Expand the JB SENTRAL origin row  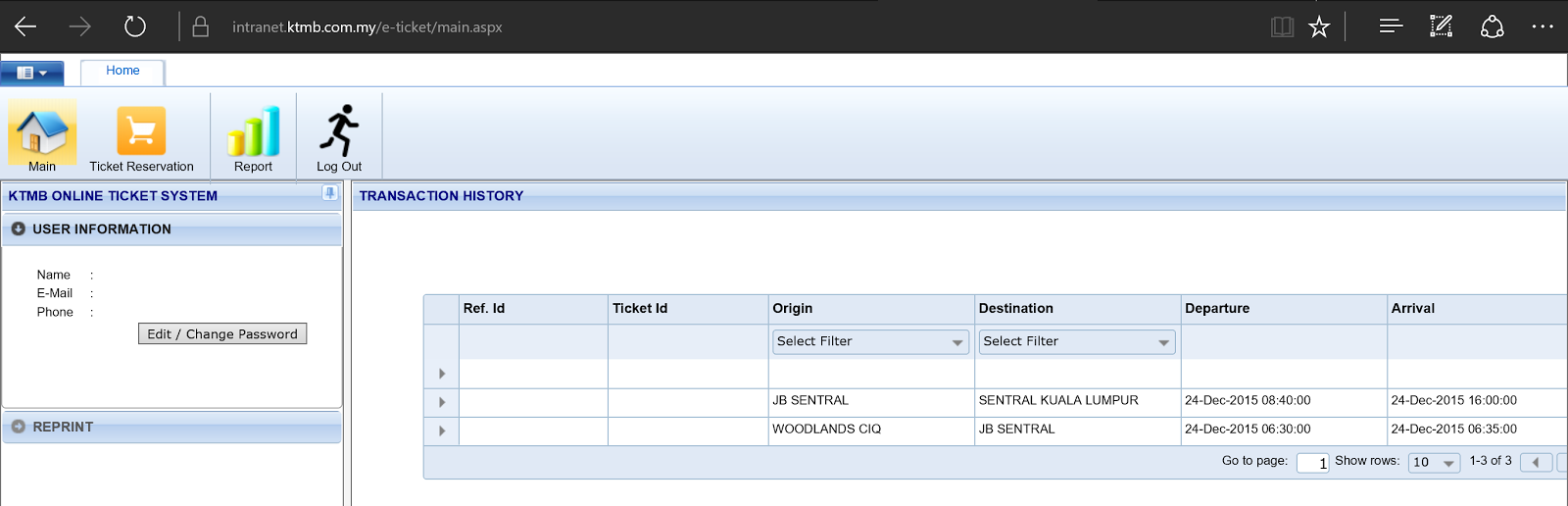point(442,402)
